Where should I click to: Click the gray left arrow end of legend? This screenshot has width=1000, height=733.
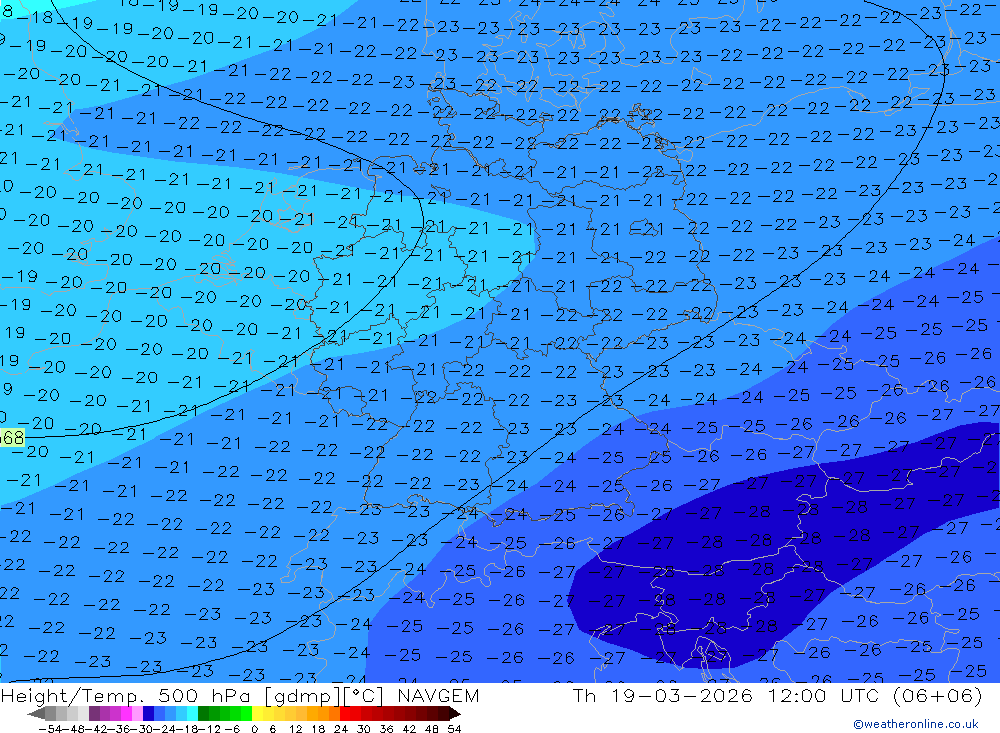point(36,713)
